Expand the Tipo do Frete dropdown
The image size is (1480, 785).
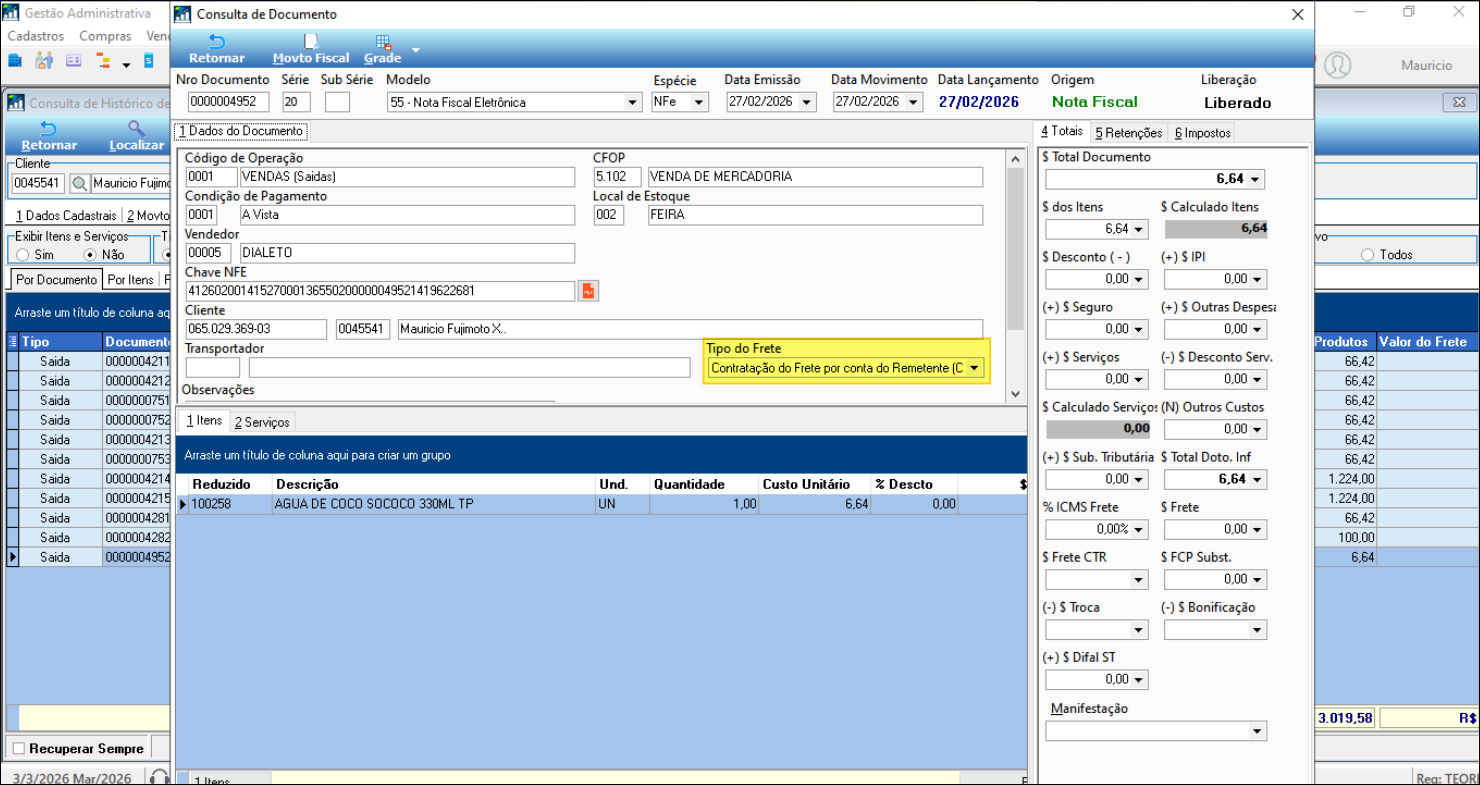tap(975, 368)
